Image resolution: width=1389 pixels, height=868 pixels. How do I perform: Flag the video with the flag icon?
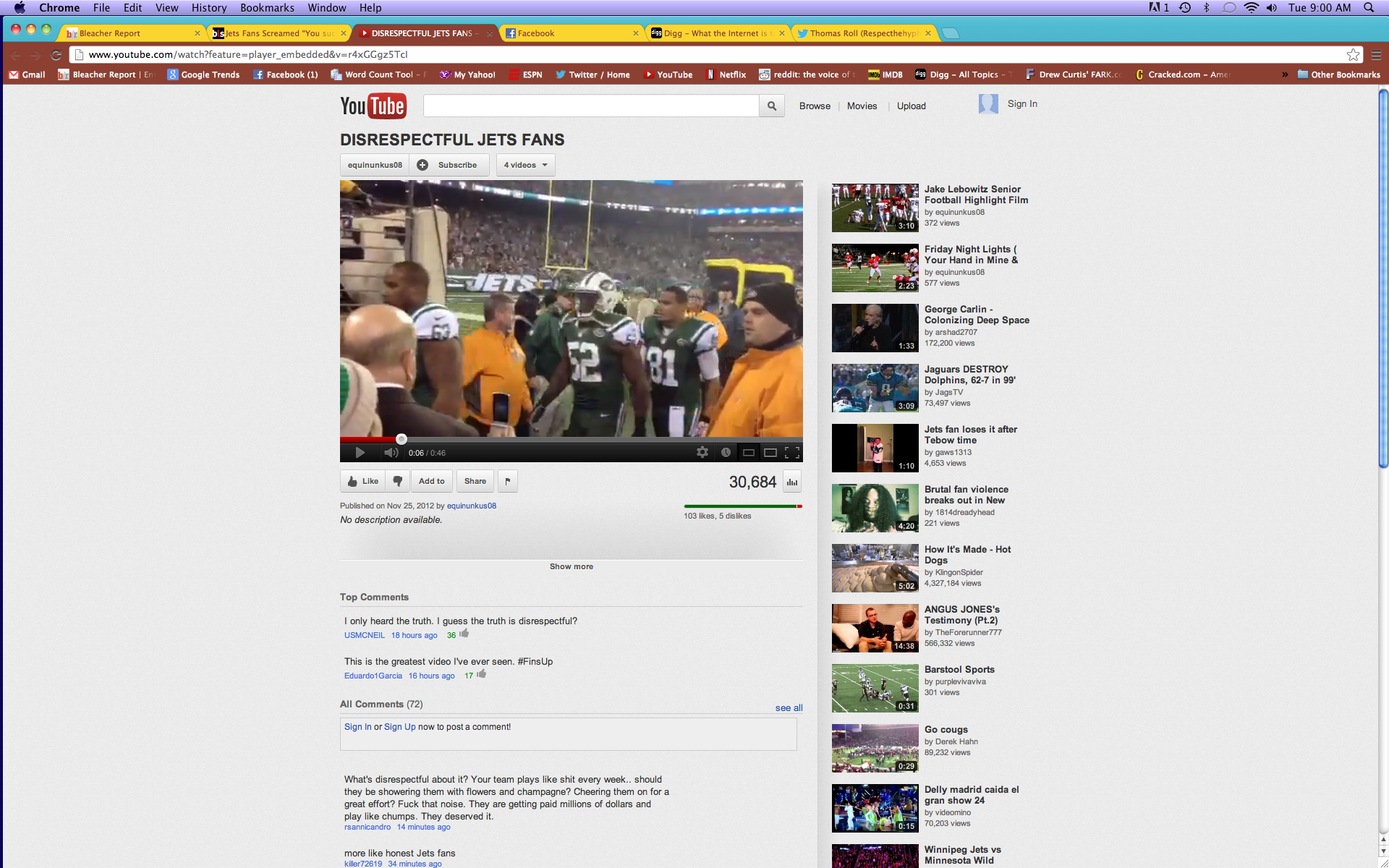point(507,481)
